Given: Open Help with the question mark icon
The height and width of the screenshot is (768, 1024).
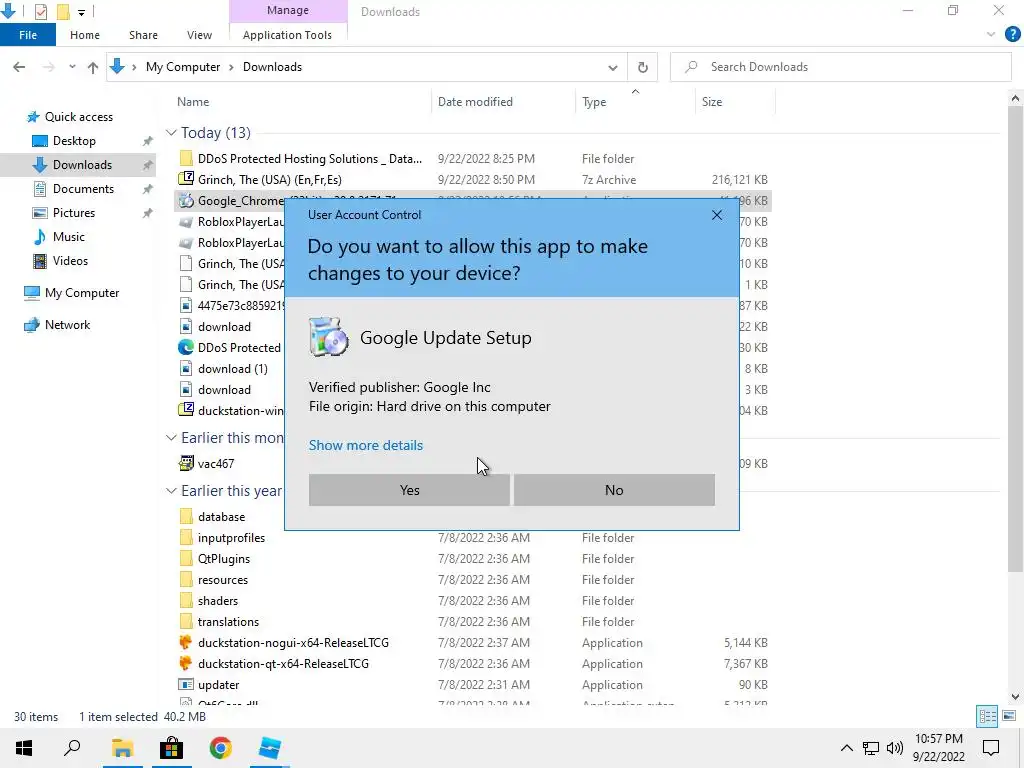Looking at the screenshot, I should (x=1012, y=35).
